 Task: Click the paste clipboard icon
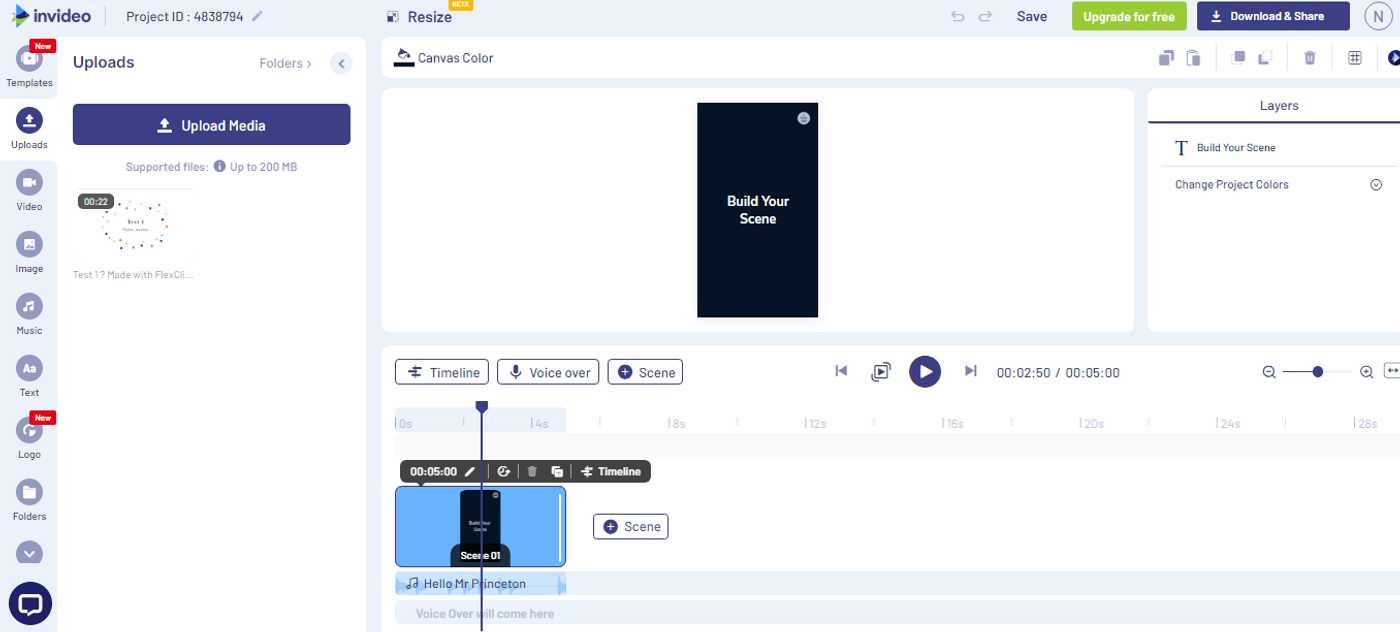[x=1193, y=58]
